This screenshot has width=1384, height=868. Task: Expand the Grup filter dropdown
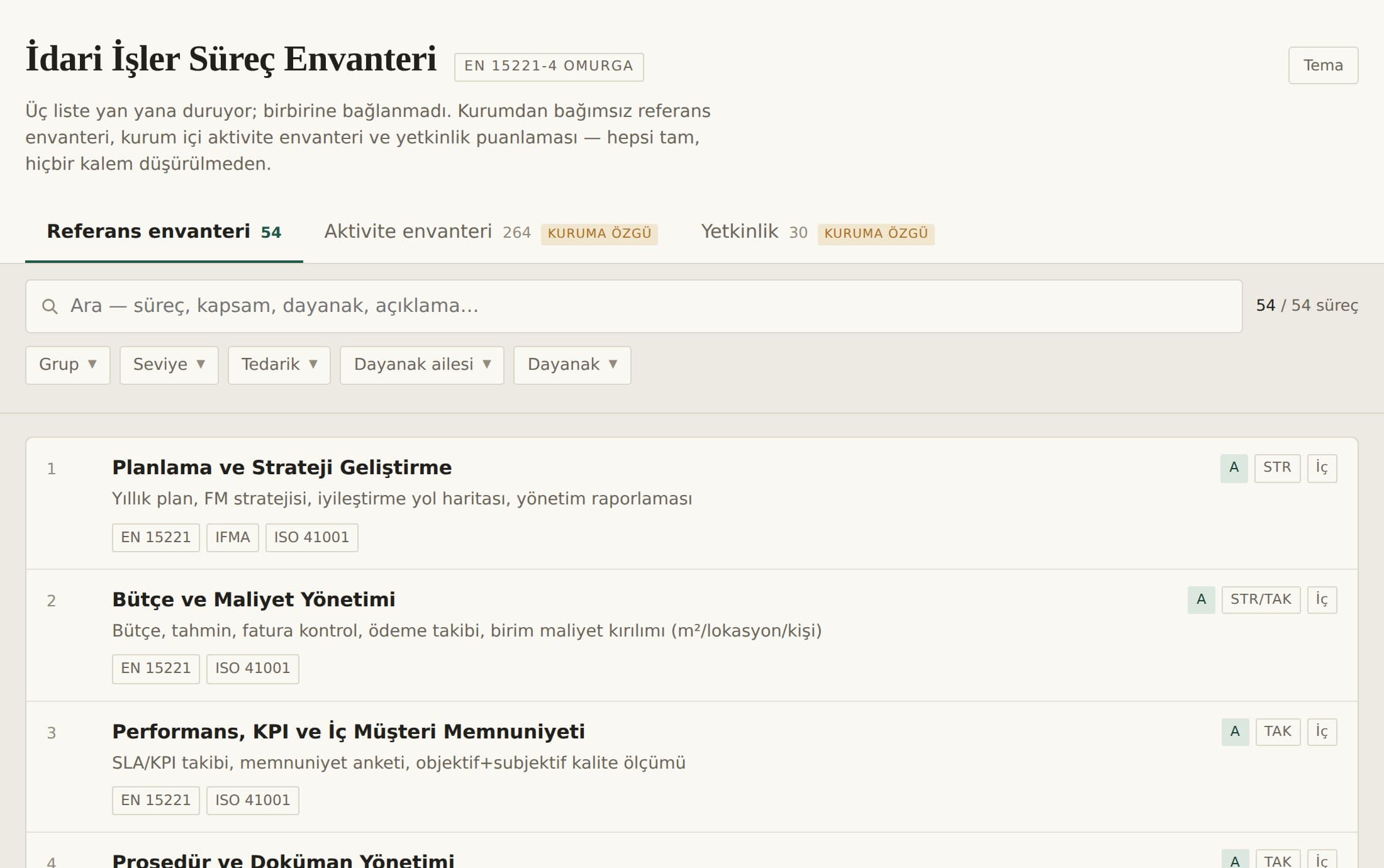[68, 365]
